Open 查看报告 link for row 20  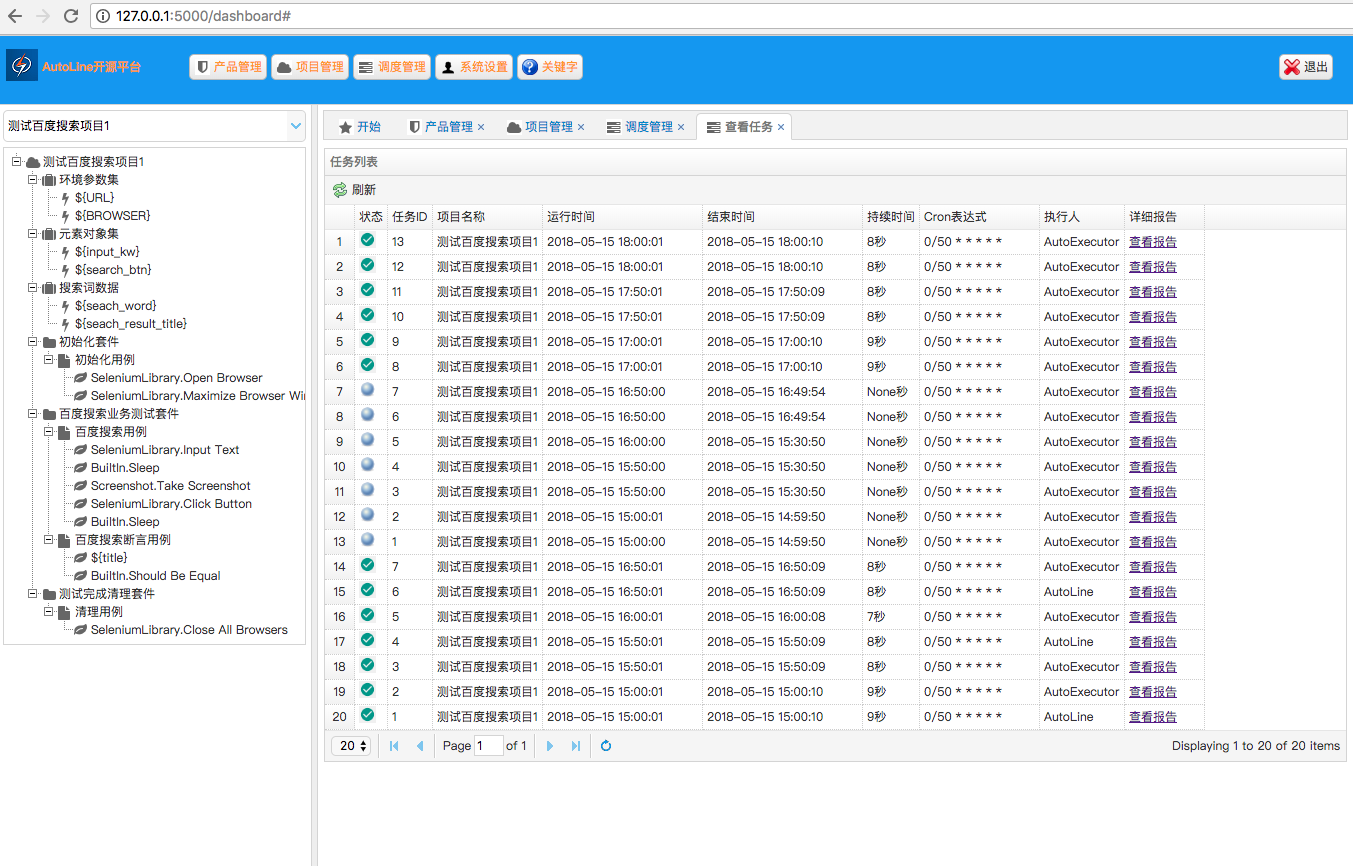point(1153,717)
